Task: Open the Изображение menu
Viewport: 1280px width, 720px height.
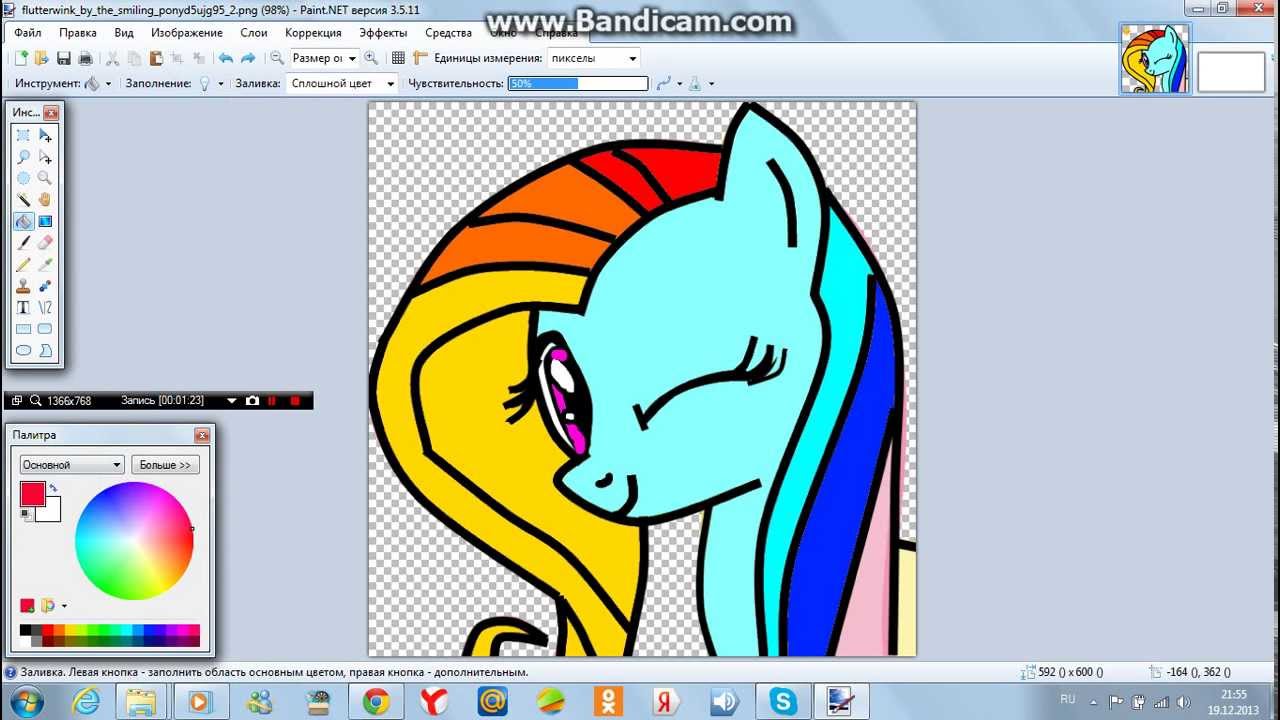Action: tap(187, 33)
